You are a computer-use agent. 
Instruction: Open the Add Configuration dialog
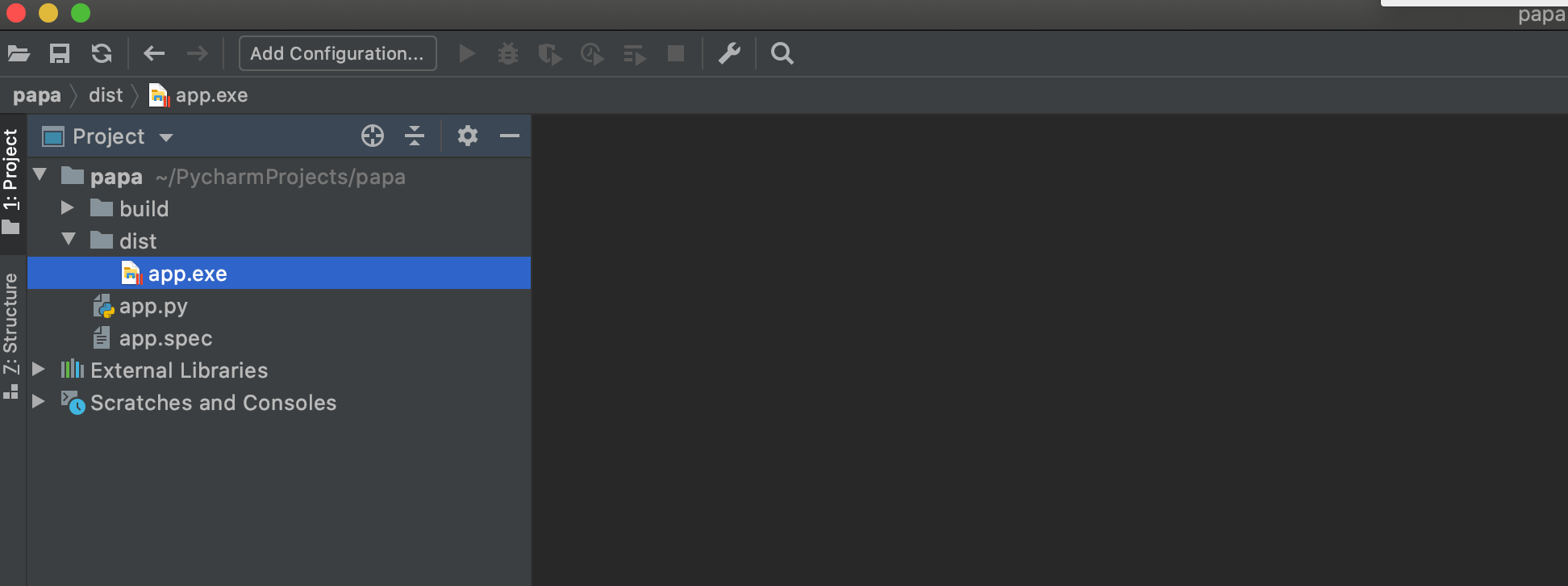pos(337,54)
